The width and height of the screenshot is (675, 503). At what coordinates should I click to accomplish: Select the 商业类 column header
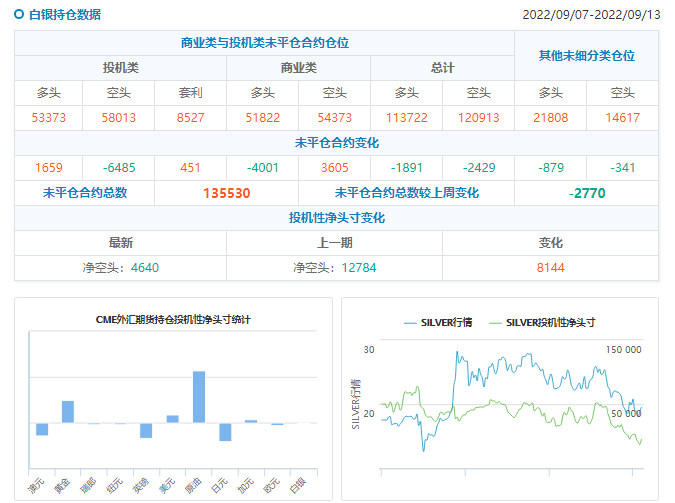[x=298, y=68]
